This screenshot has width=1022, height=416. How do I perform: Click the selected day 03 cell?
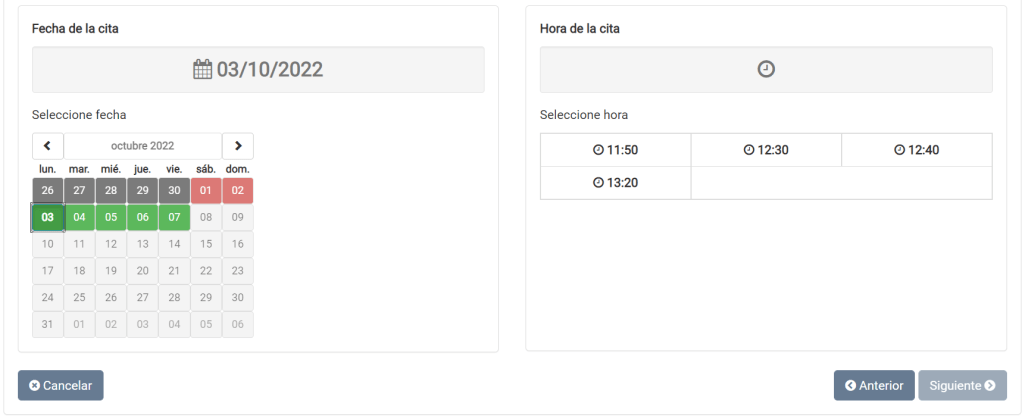point(48,217)
